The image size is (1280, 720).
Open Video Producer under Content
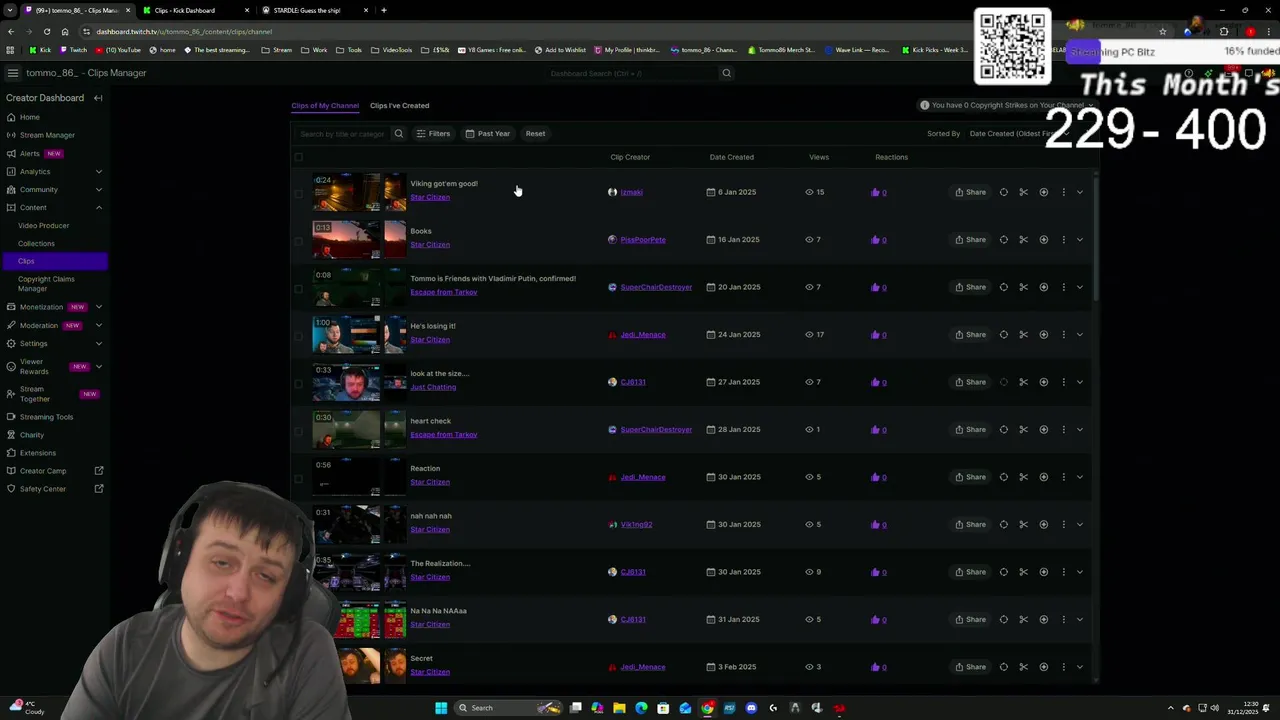tap(43, 226)
